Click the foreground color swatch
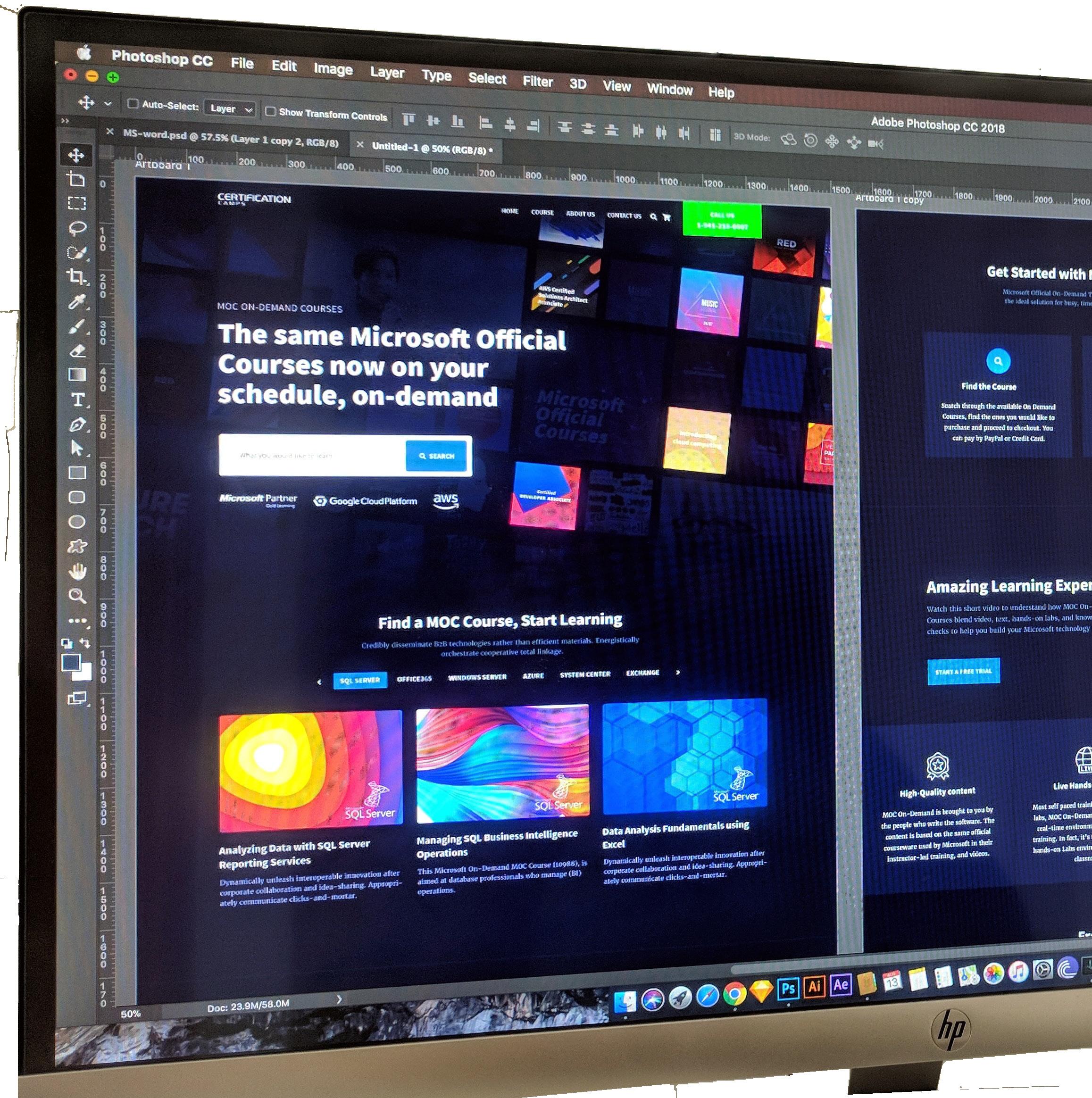The image size is (1092, 1098). coord(71,663)
